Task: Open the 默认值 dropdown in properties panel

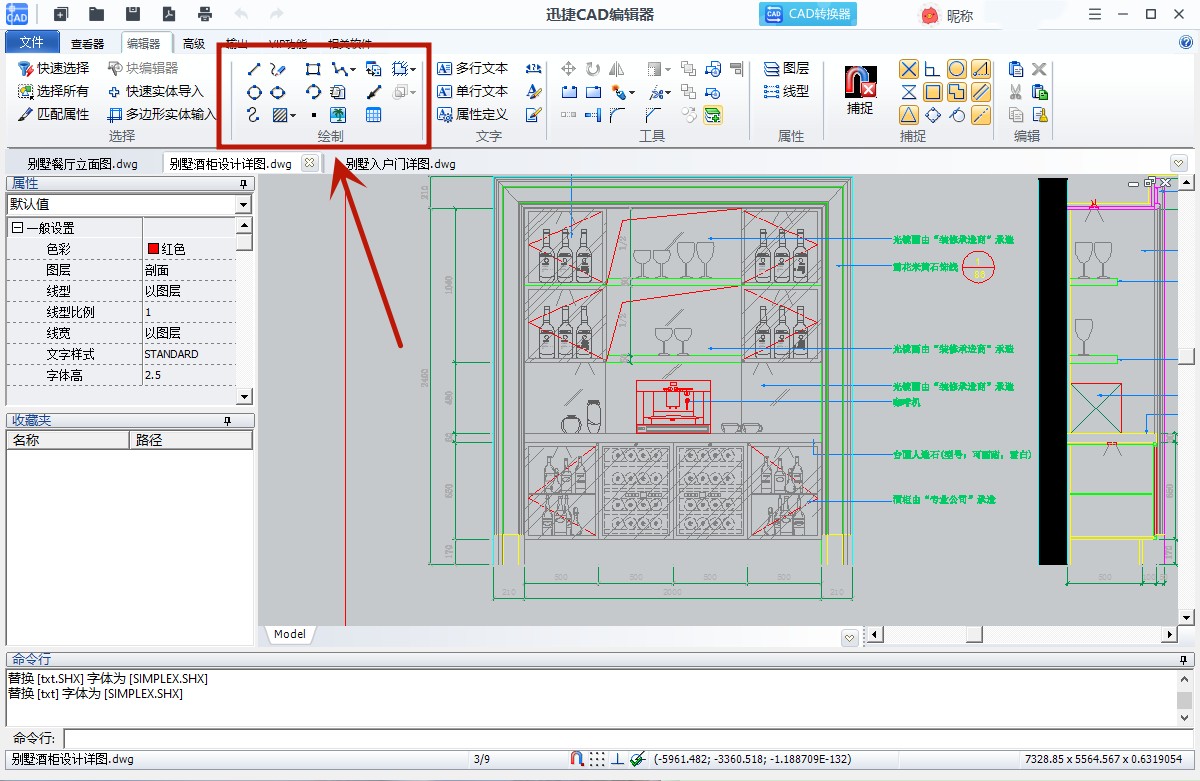Action: coord(243,204)
